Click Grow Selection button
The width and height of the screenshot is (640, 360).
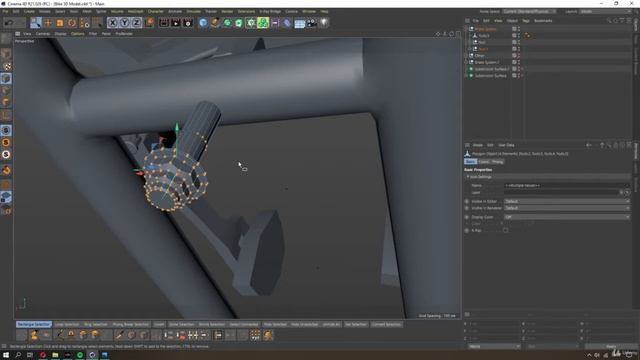click(182, 324)
